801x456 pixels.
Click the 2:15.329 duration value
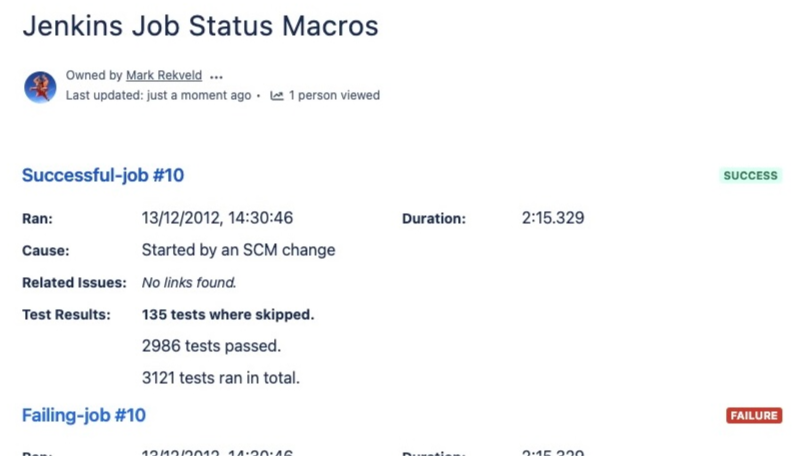tap(553, 218)
